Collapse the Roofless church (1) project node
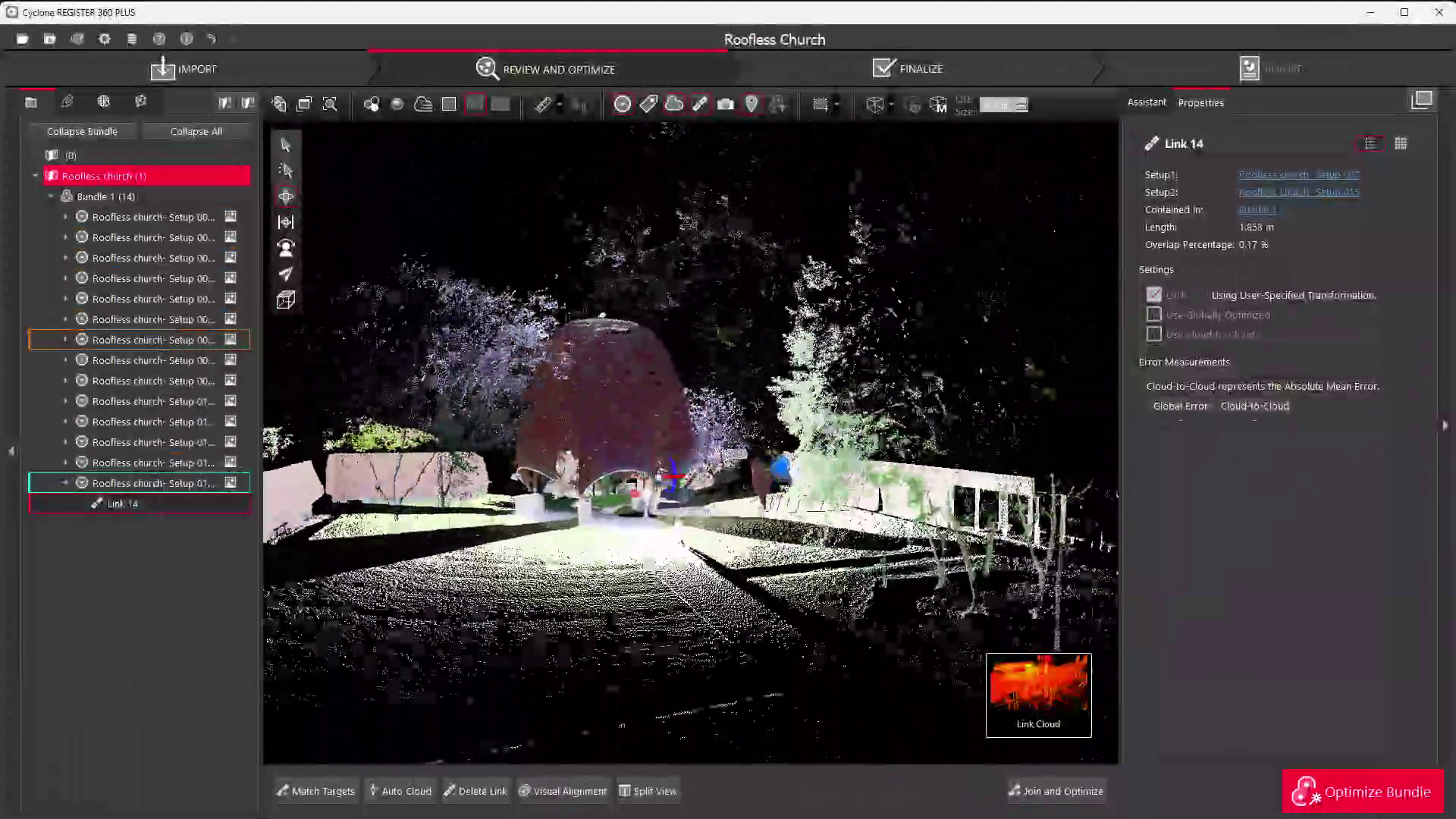The image size is (1456, 819). pos(35,176)
